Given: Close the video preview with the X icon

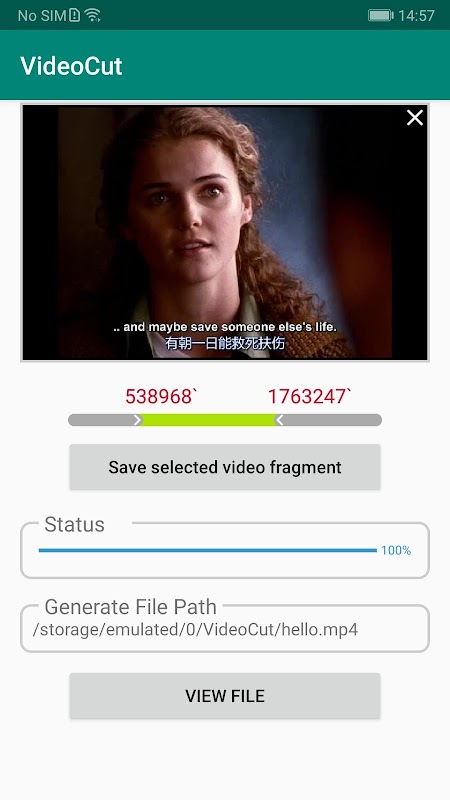Looking at the screenshot, I should click(415, 118).
